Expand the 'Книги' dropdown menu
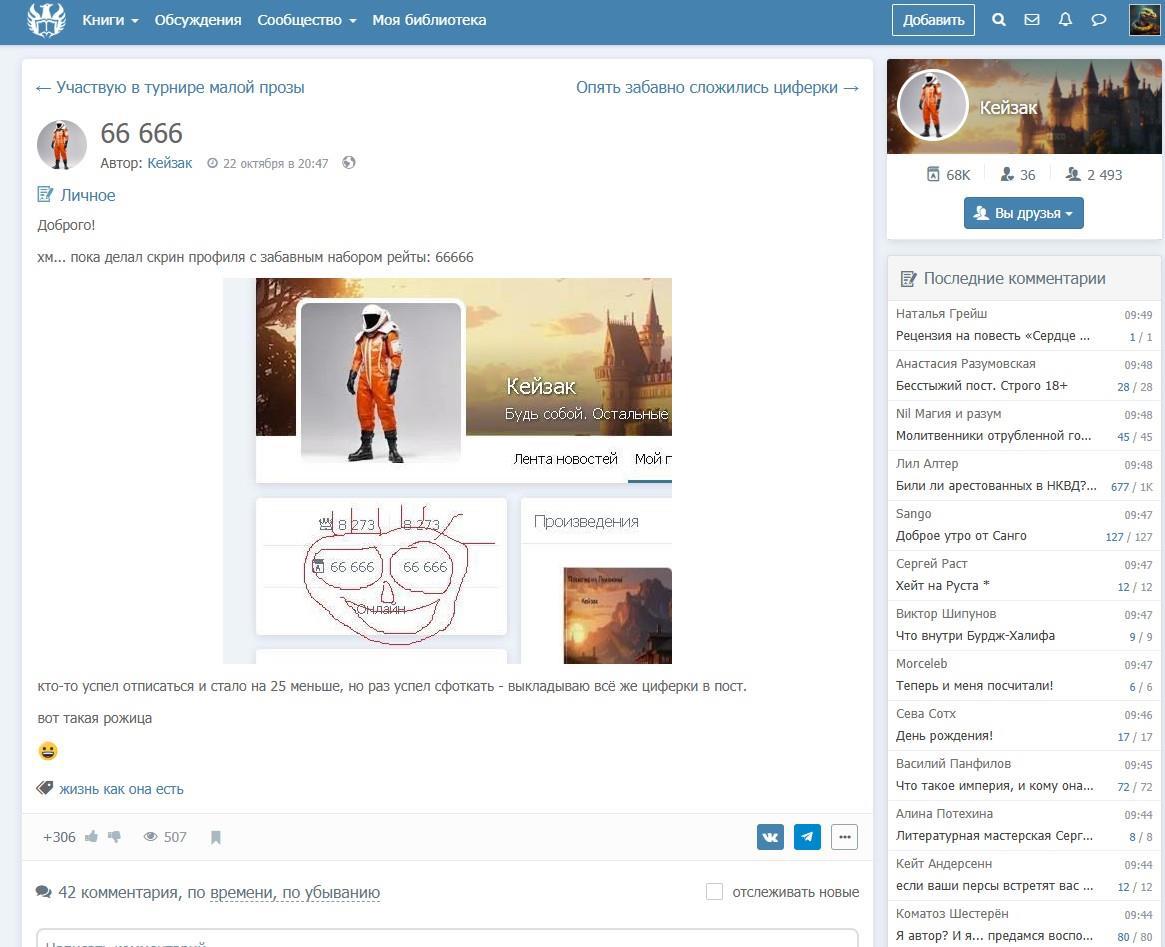Screen dimensions: 1165x947 click(x=110, y=20)
